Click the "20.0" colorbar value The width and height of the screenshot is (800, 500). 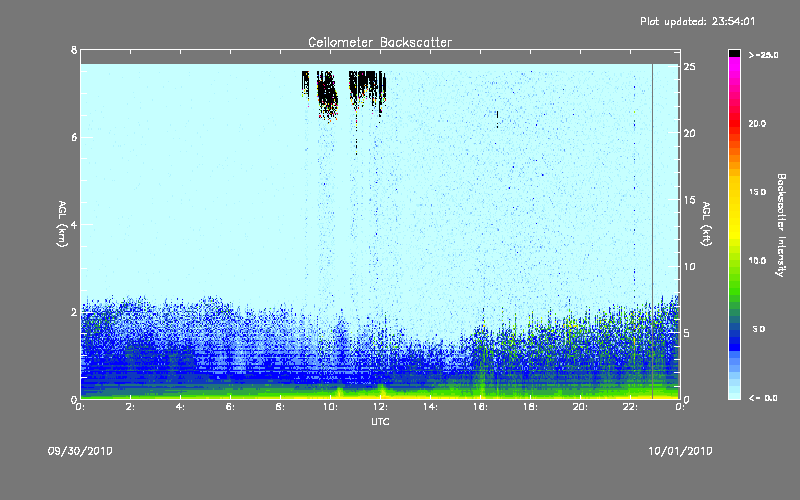pos(757,124)
